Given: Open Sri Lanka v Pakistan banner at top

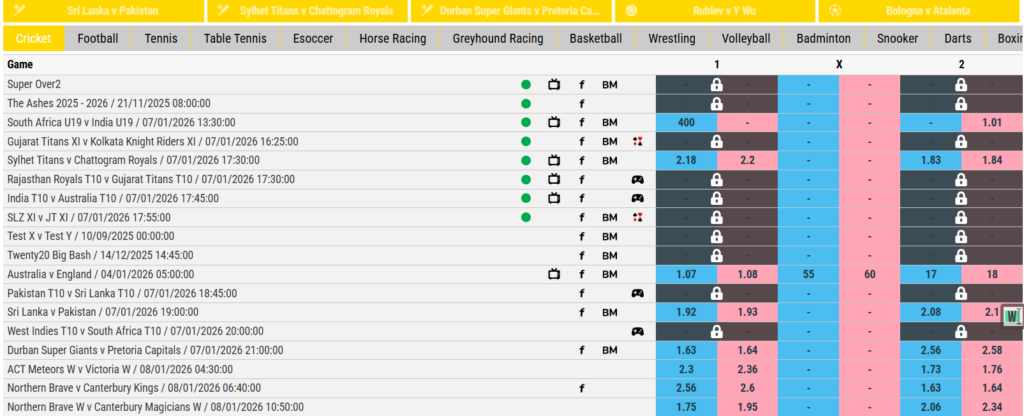Looking at the screenshot, I should click(x=103, y=10).
